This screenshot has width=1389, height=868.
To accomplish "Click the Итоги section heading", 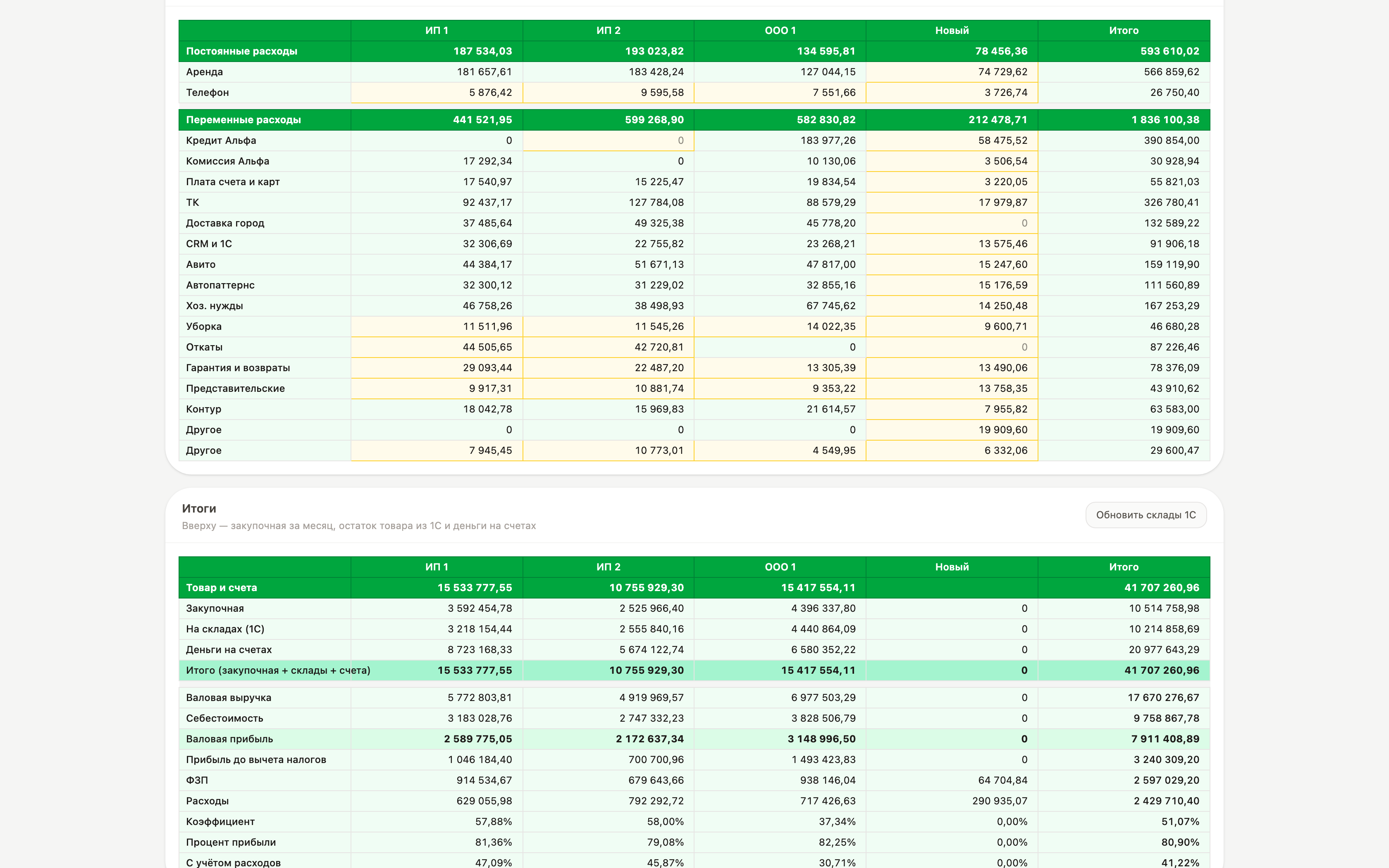I will tap(199, 509).
